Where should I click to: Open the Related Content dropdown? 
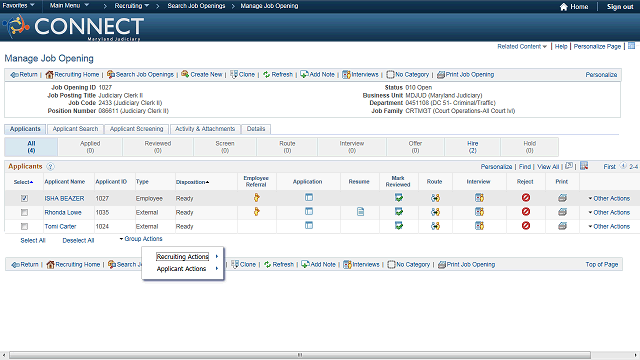coord(522,47)
